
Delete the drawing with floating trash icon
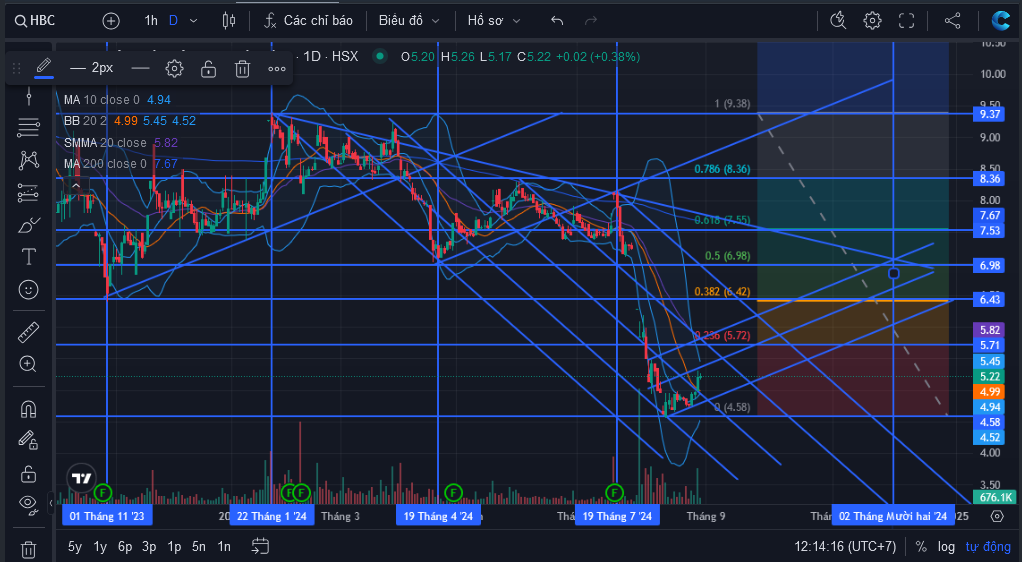pyautogui.click(x=242, y=68)
